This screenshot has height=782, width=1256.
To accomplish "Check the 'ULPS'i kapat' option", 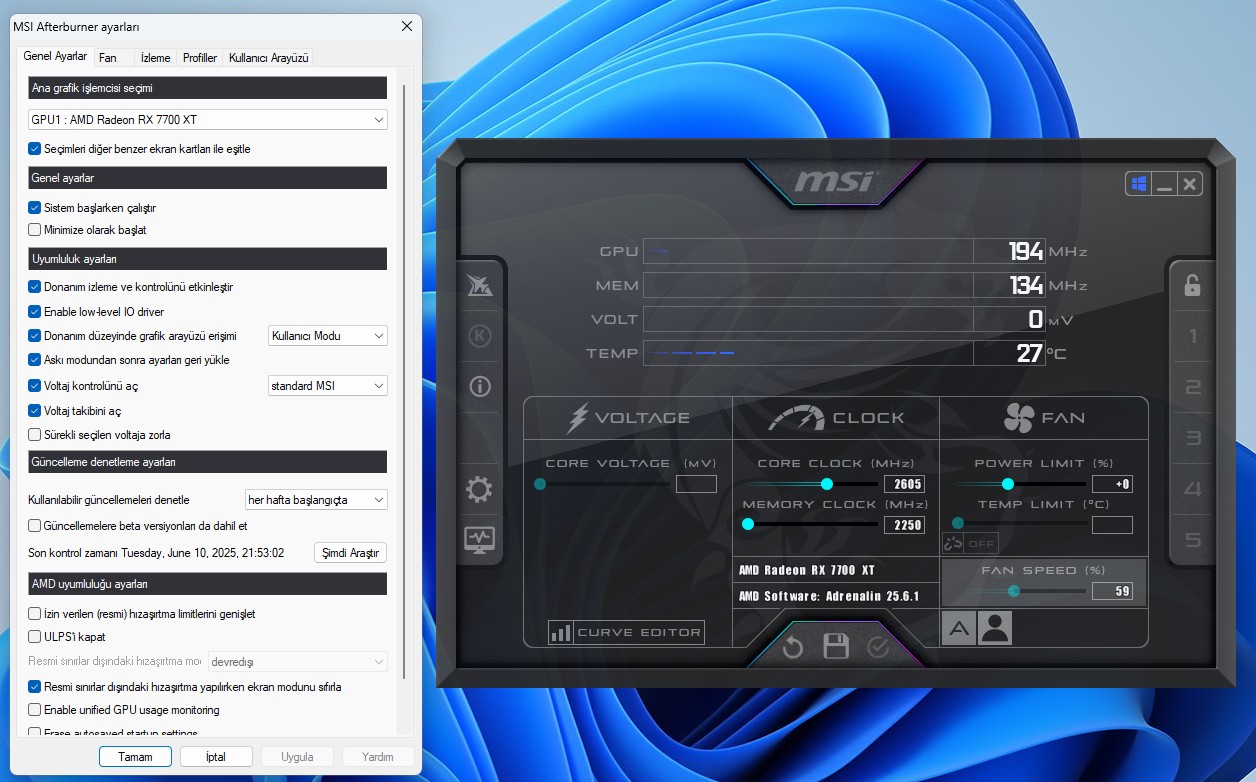I will (x=35, y=637).
